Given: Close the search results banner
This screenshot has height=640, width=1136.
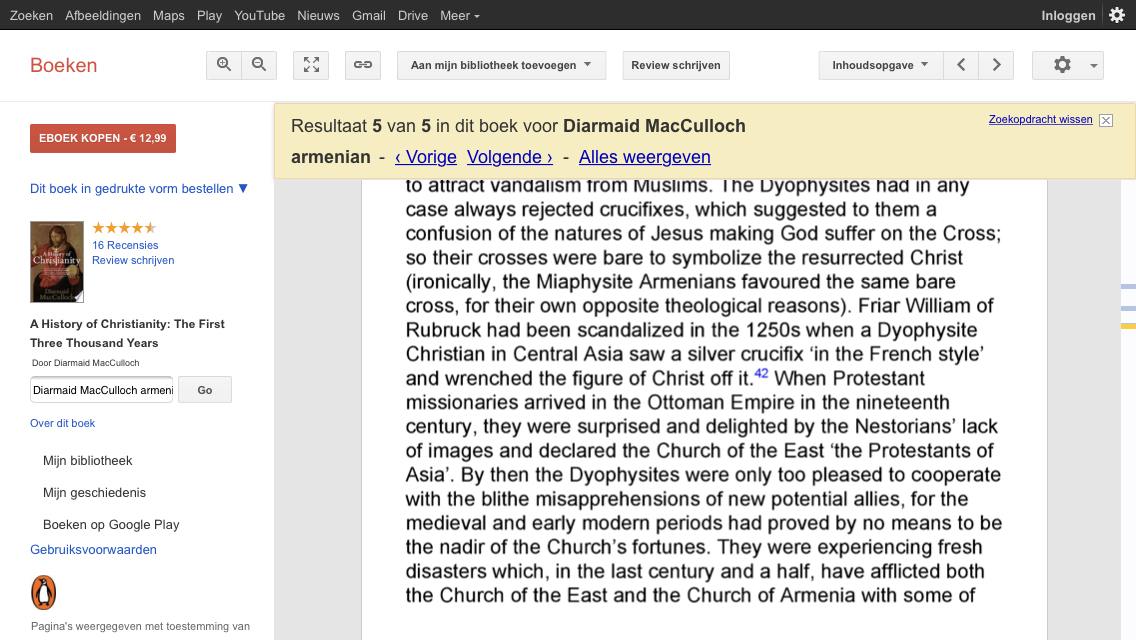Looking at the screenshot, I should (1106, 120).
